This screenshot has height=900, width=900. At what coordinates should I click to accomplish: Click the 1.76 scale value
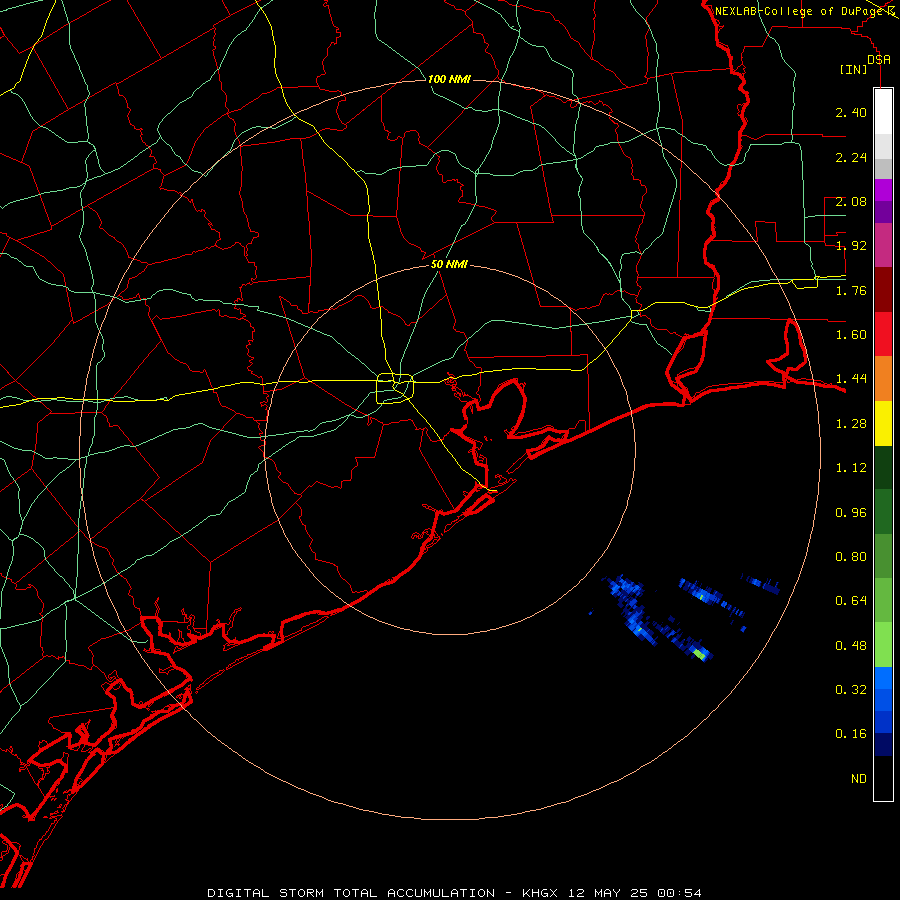[x=851, y=290]
